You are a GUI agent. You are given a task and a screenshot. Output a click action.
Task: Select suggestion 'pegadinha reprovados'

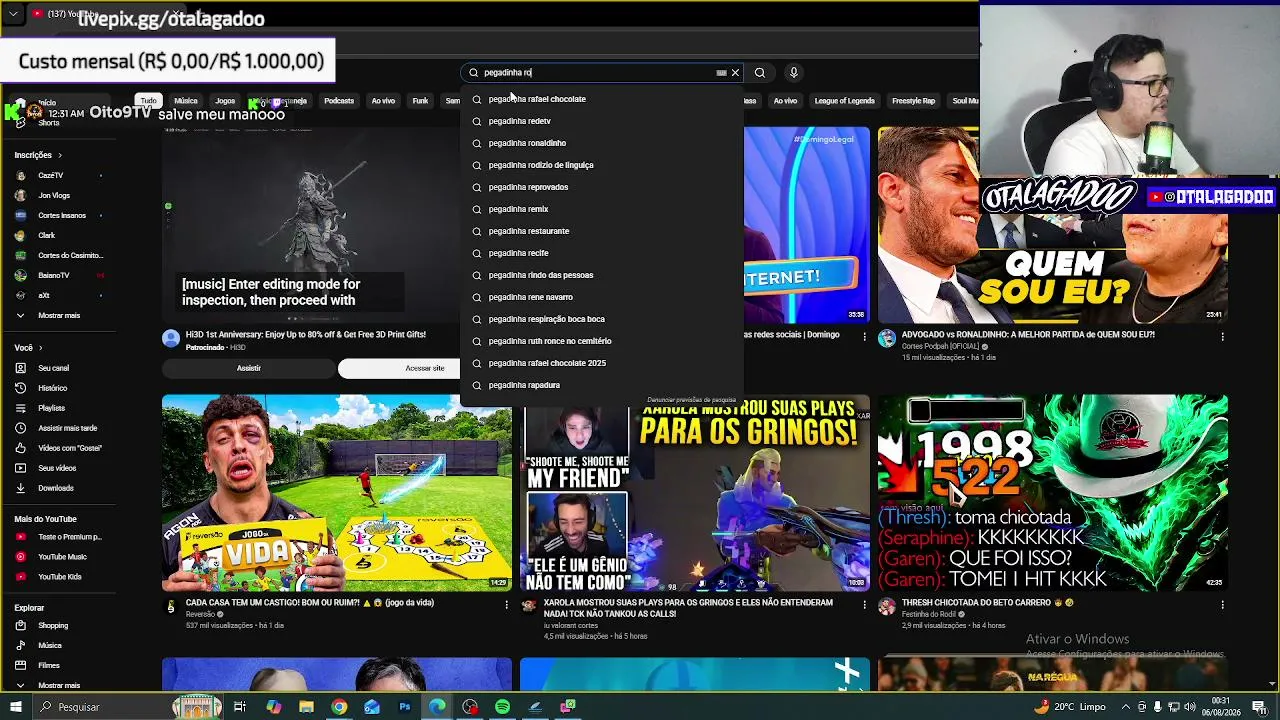coord(602,187)
